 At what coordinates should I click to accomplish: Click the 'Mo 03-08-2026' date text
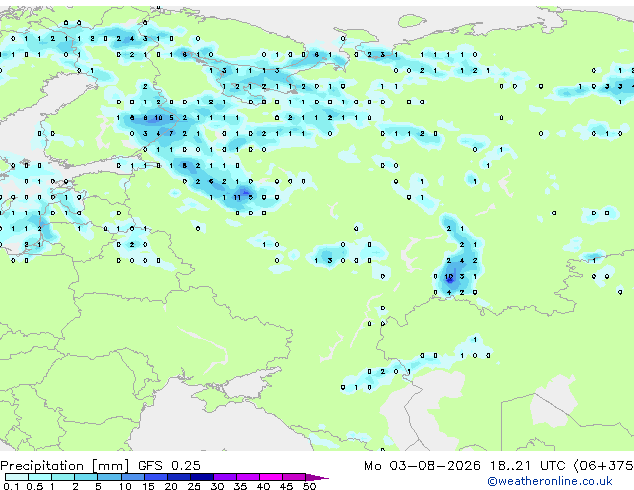click(x=422, y=466)
